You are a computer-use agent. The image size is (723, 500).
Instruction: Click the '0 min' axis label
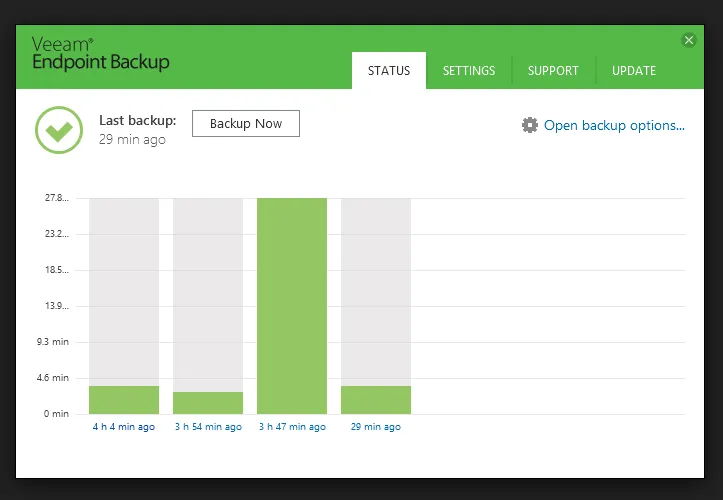coord(56,414)
